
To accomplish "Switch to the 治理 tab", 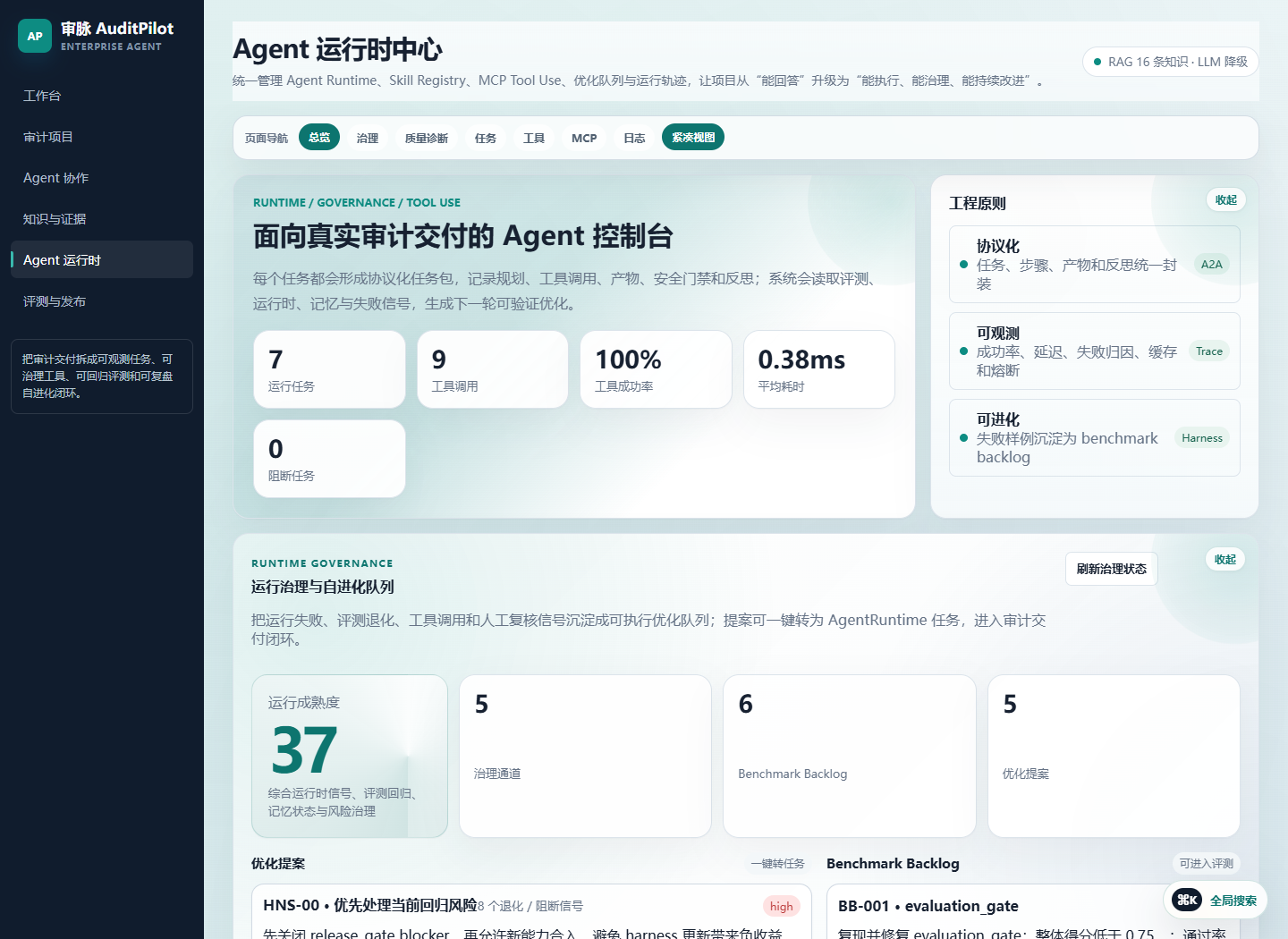I will click(x=368, y=138).
